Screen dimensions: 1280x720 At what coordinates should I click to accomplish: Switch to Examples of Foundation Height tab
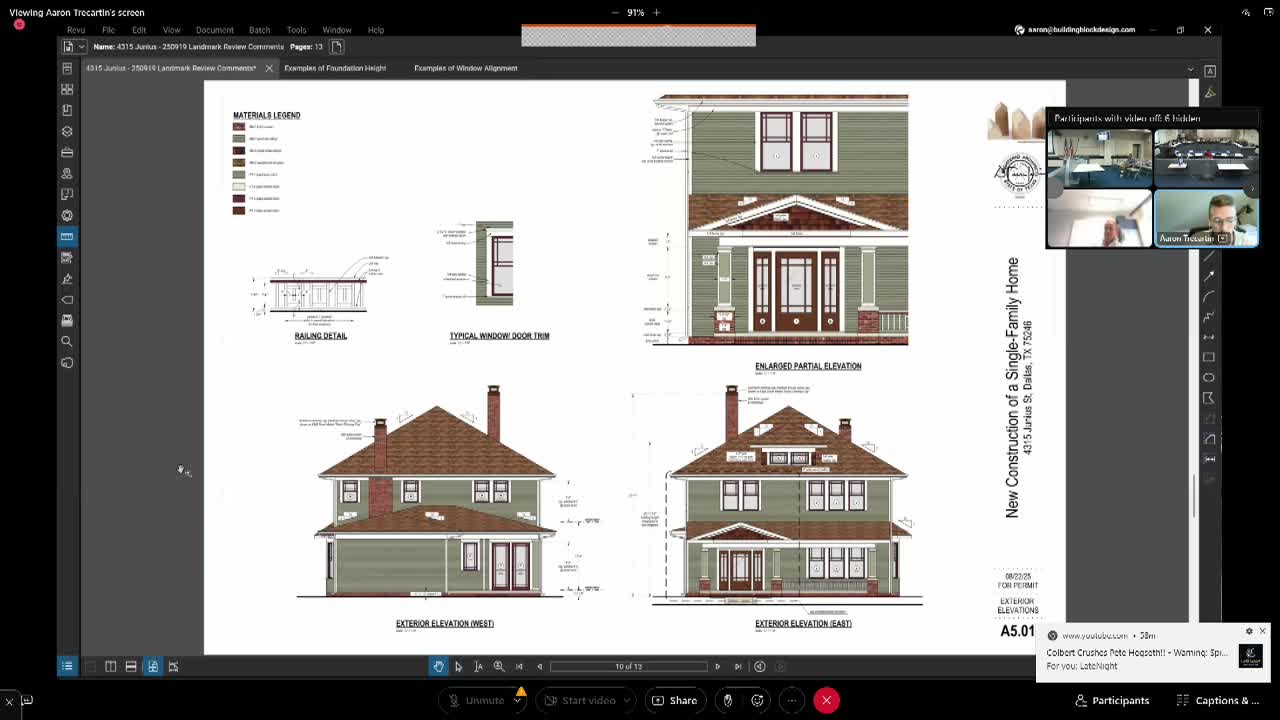coord(335,68)
